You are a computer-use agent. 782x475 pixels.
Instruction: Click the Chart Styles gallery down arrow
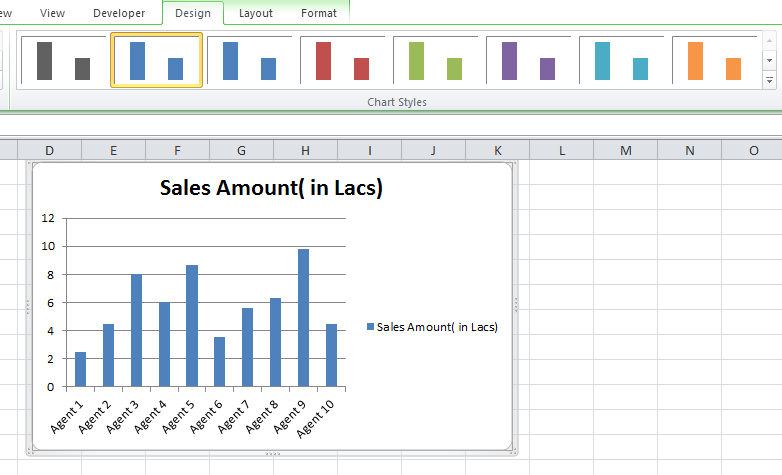click(x=769, y=60)
